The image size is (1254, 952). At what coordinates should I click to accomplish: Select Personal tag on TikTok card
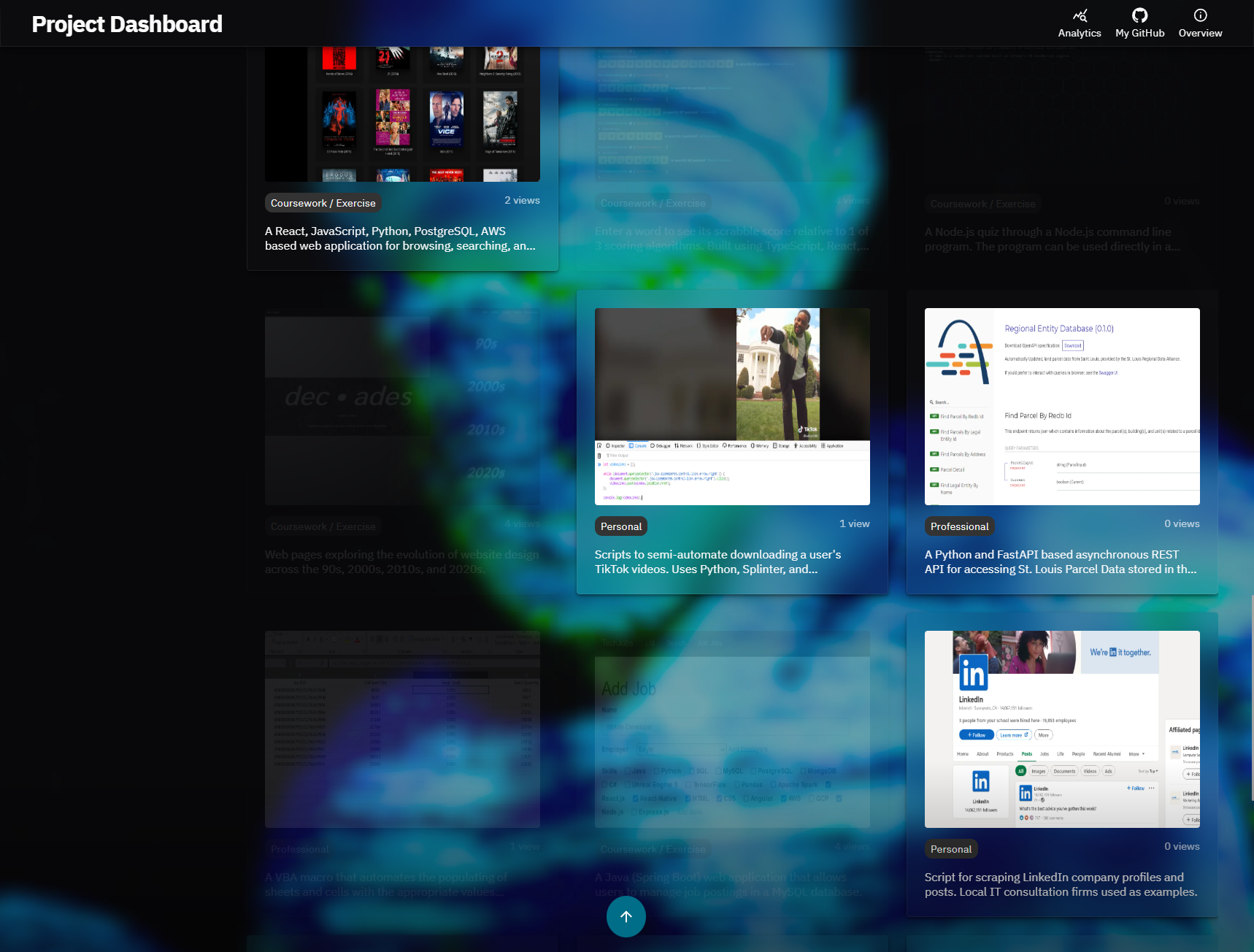point(621,526)
